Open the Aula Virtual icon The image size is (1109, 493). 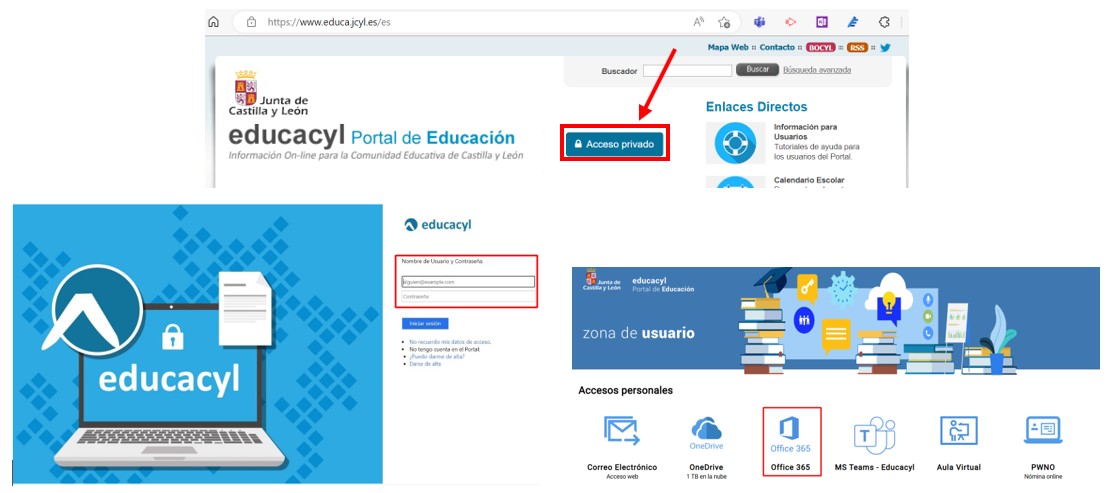pyautogui.click(x=957, y=432)
